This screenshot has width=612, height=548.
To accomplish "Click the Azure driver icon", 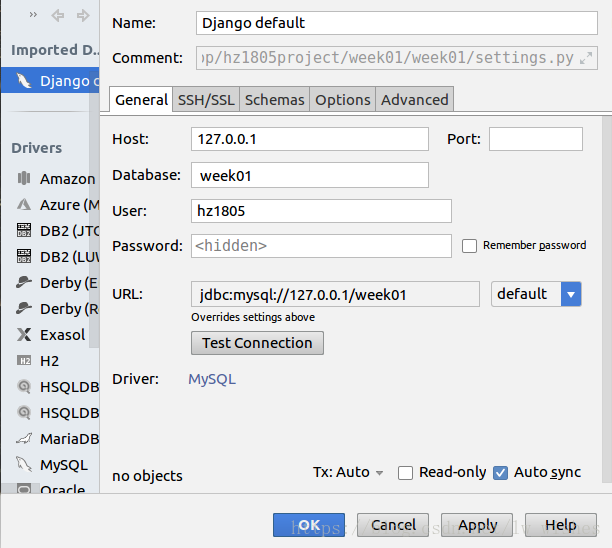I will point(24,205).
